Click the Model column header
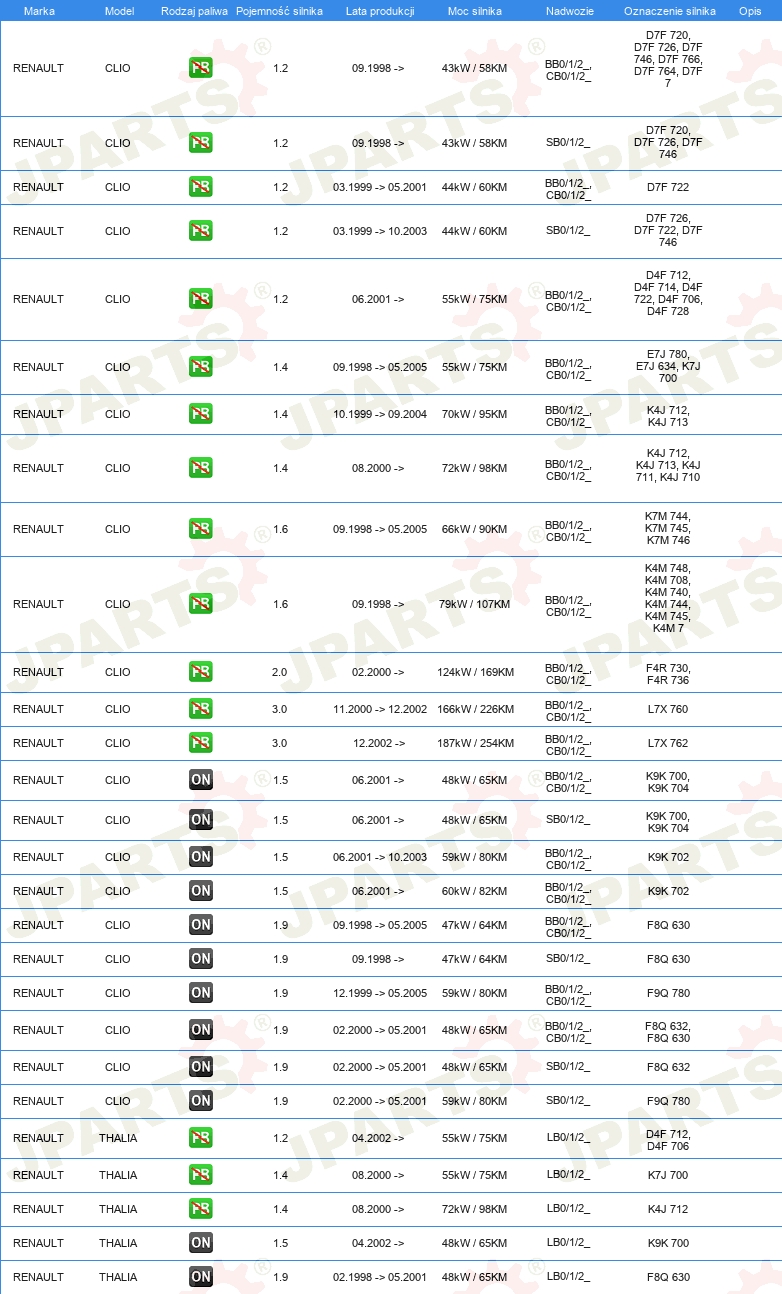This screenshot has height=1294, width=782. point(119,11)
